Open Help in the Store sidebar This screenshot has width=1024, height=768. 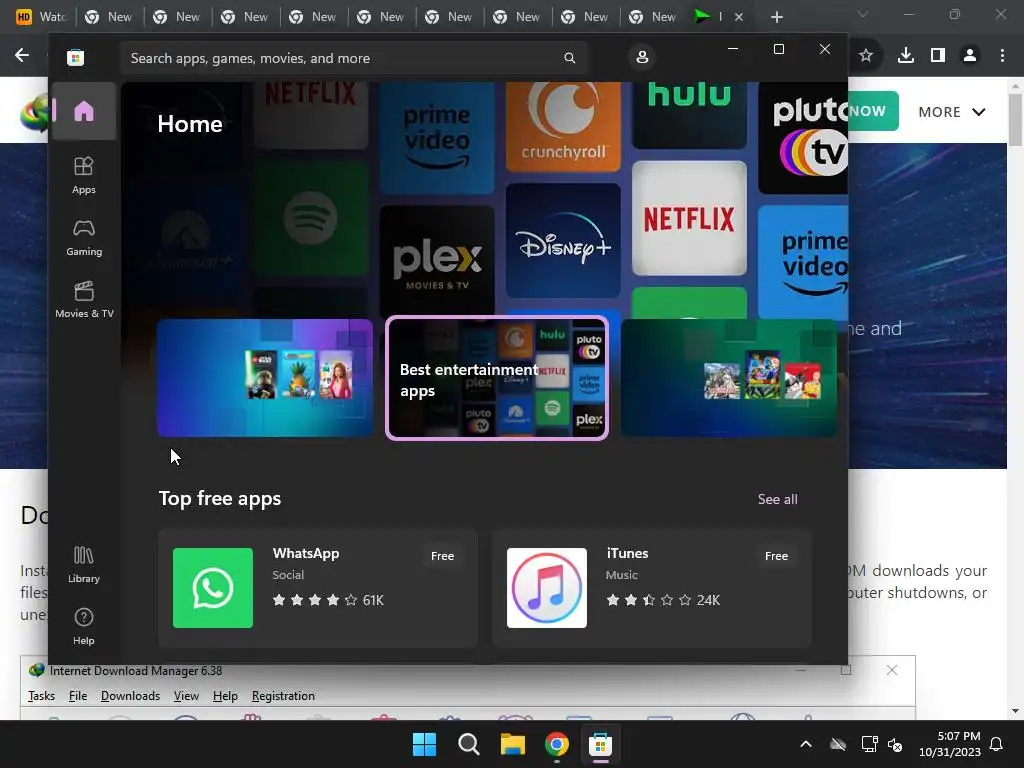point(84,627)
